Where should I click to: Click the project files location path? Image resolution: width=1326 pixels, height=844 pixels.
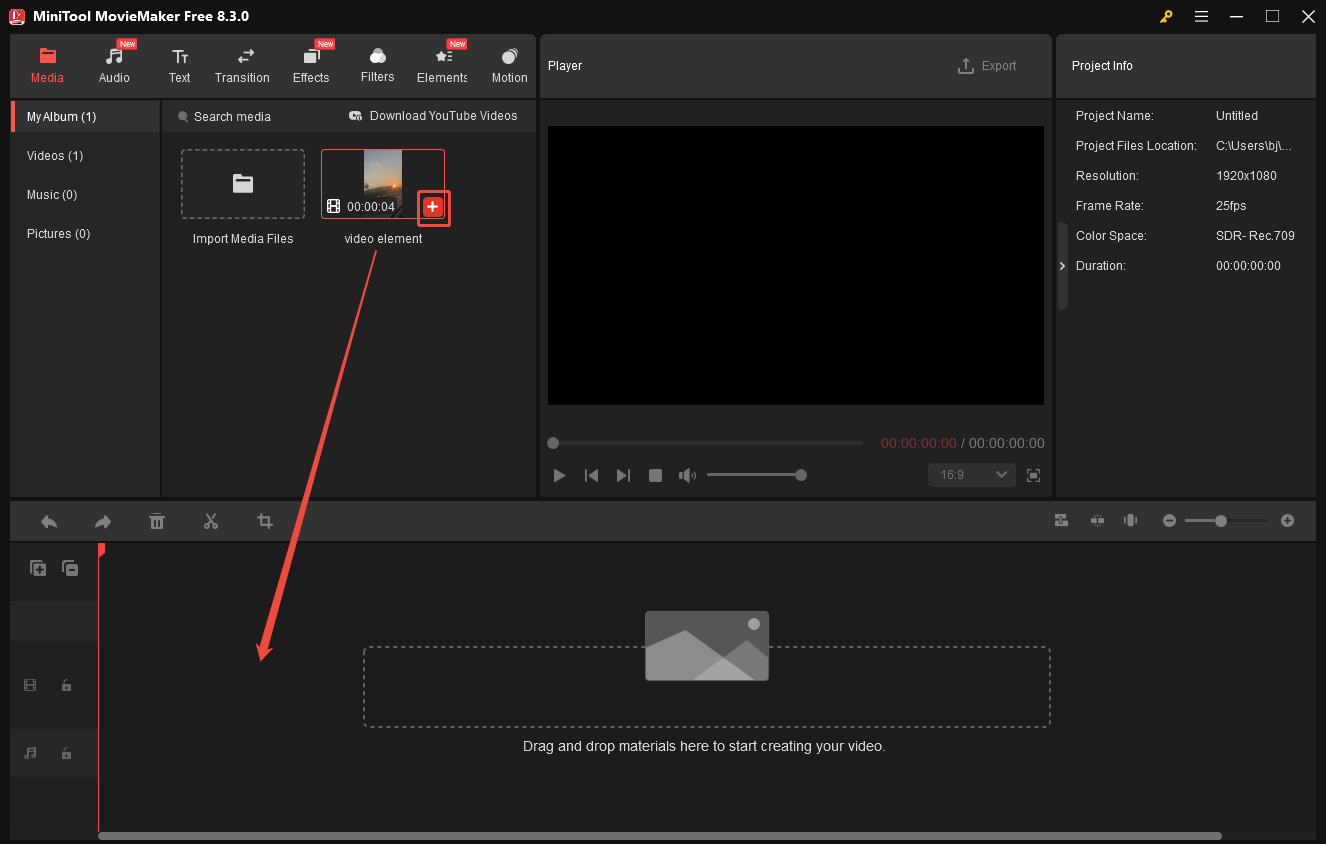(1254, 146)
